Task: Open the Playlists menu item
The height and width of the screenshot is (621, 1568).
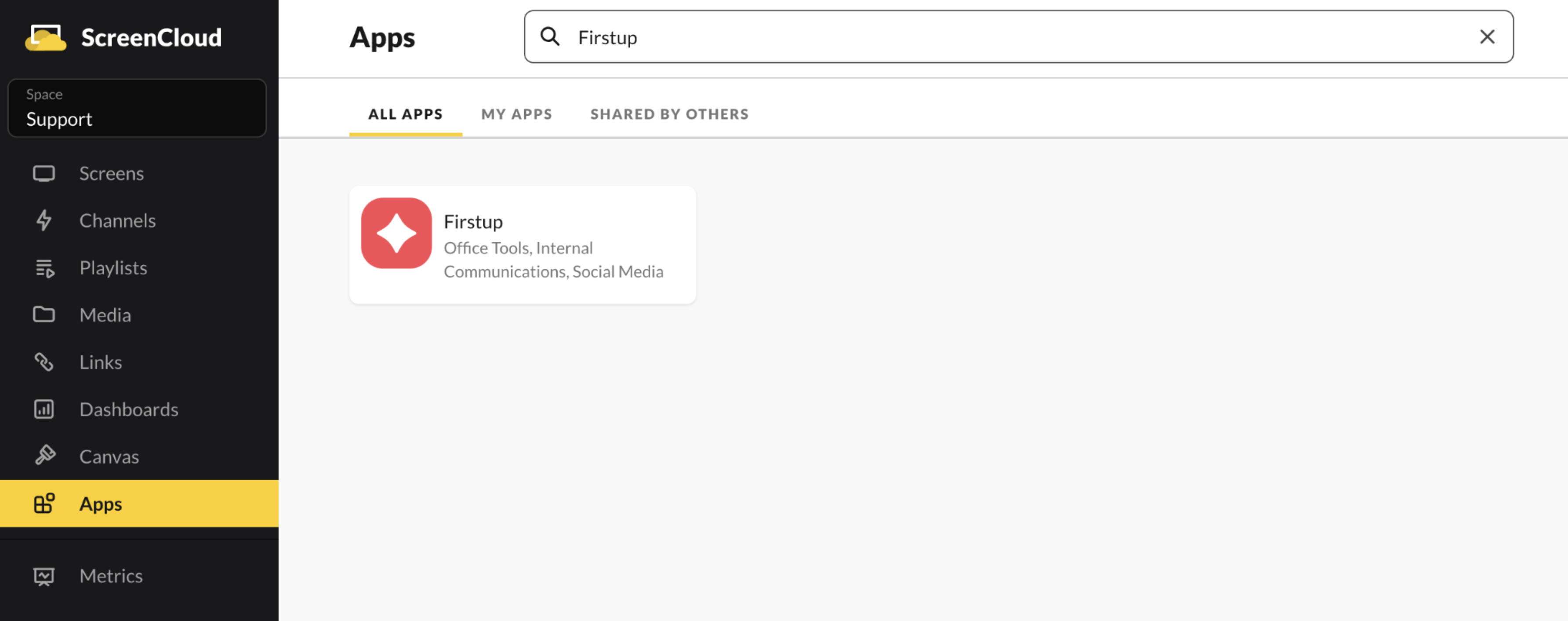Action: click(139, 268)
